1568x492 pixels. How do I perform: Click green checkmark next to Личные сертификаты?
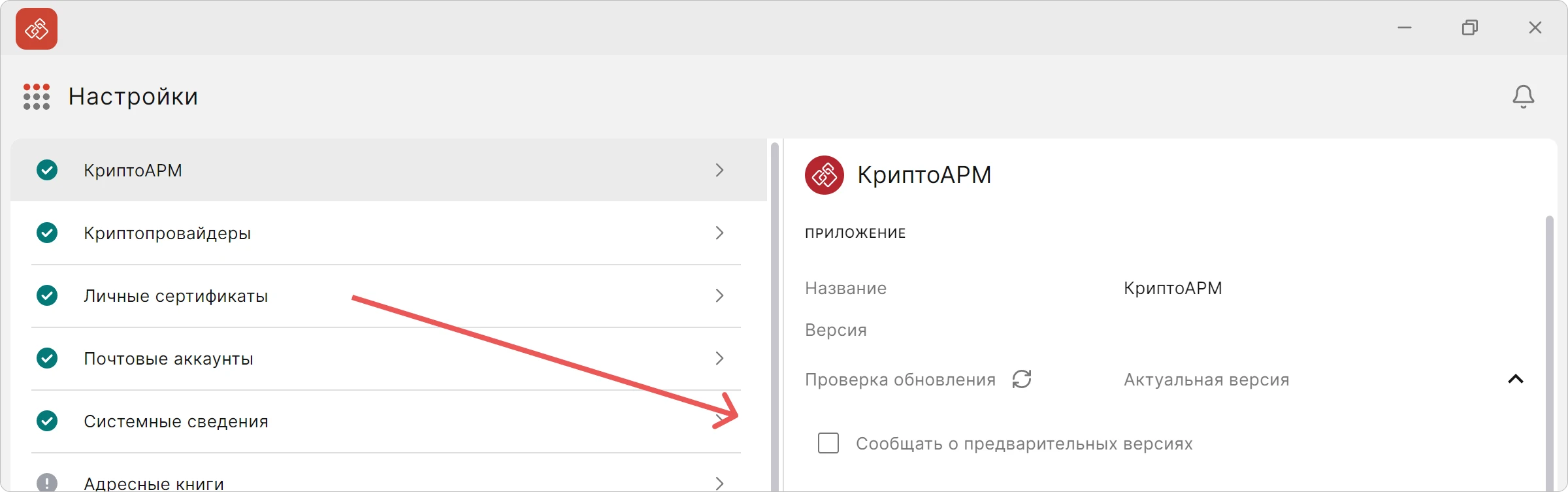[47, 295]
